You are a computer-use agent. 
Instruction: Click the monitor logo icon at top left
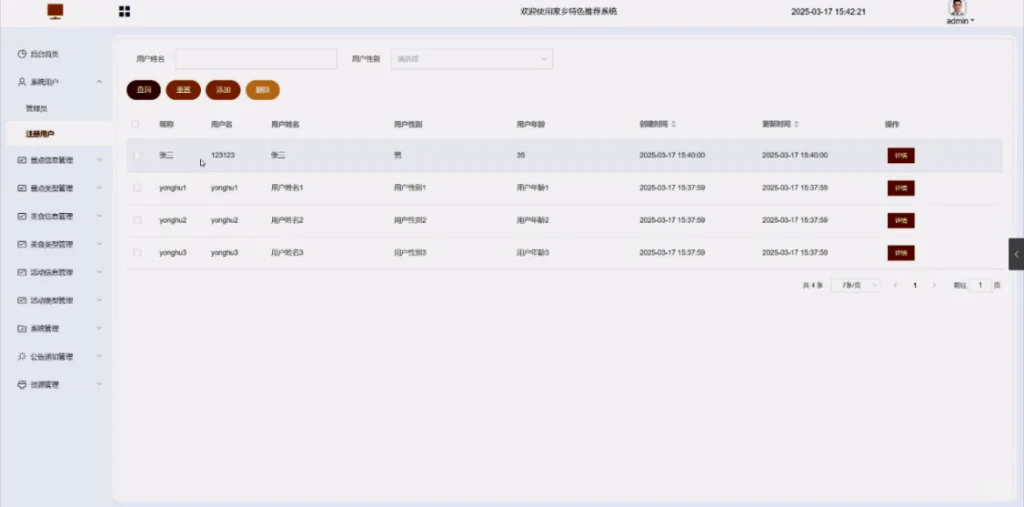(56, 11)
